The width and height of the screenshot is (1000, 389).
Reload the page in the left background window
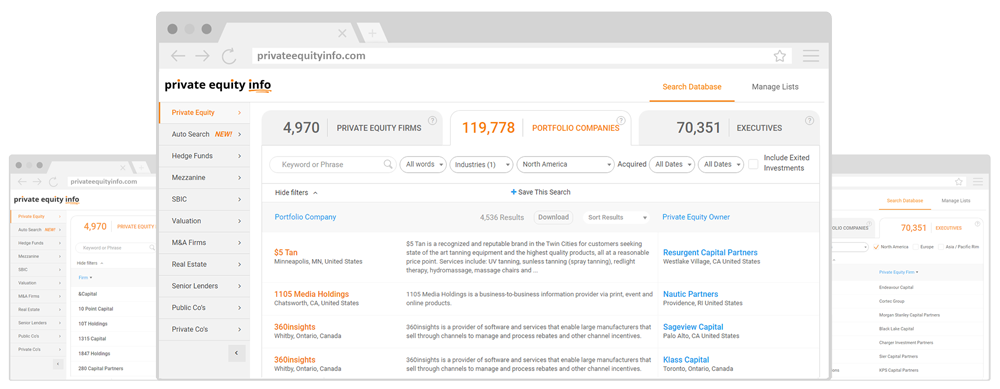54,181
